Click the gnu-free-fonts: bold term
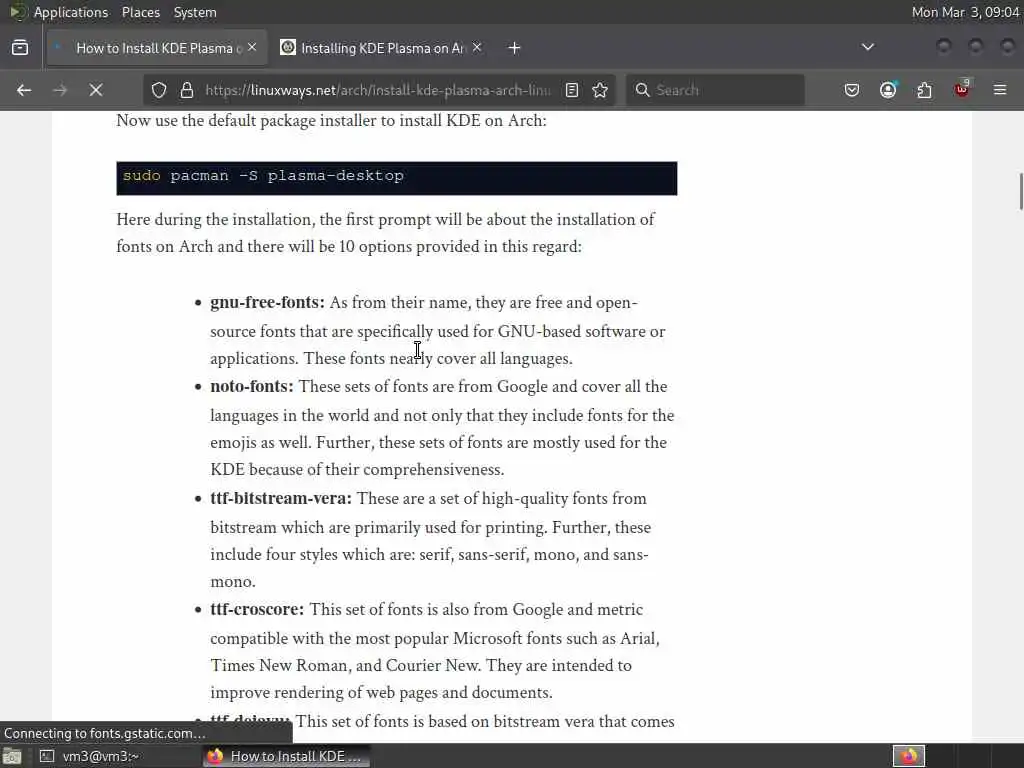Viewport: 1024px width, 768px height. tap(267, 302)
